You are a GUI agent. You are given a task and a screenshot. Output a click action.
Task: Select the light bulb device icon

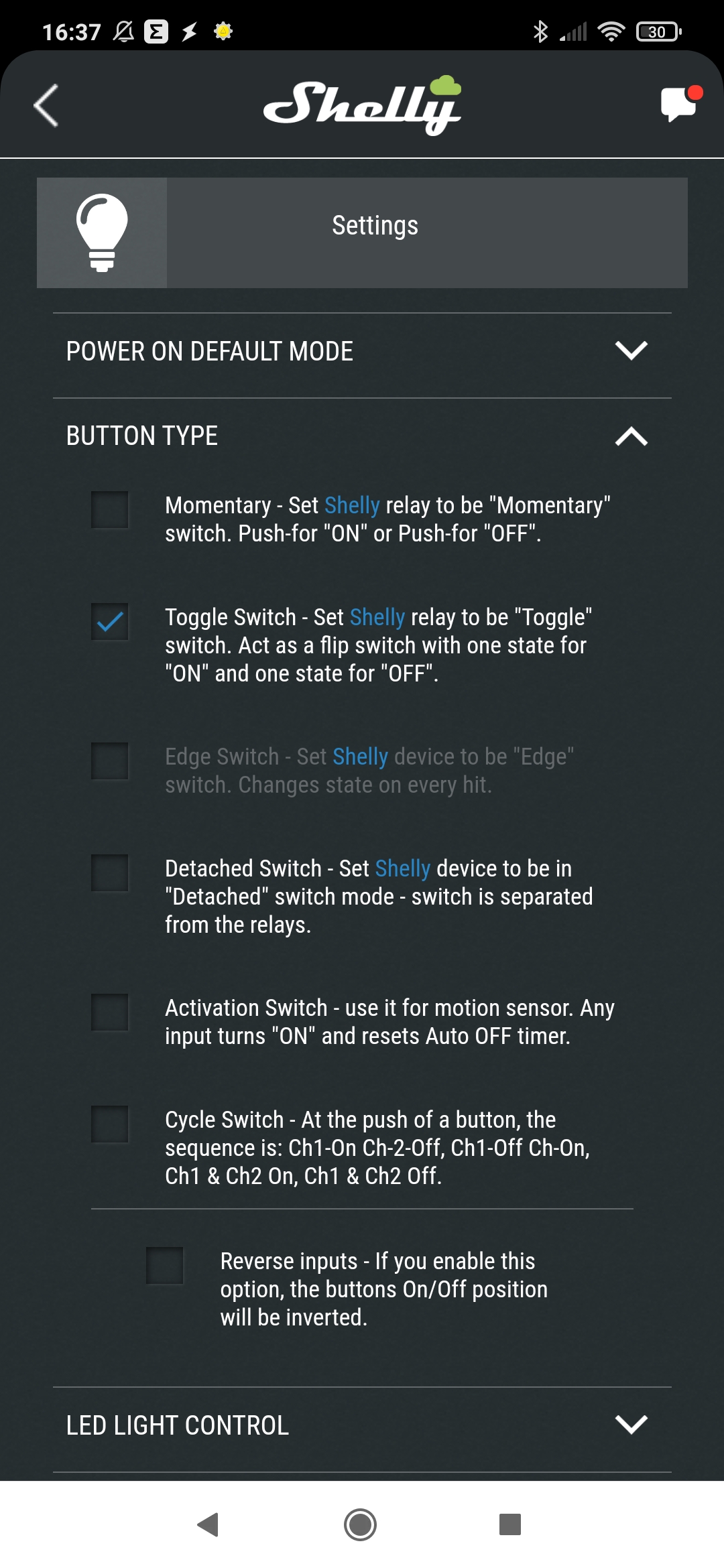pyautogui.click(x=102, y=233)
